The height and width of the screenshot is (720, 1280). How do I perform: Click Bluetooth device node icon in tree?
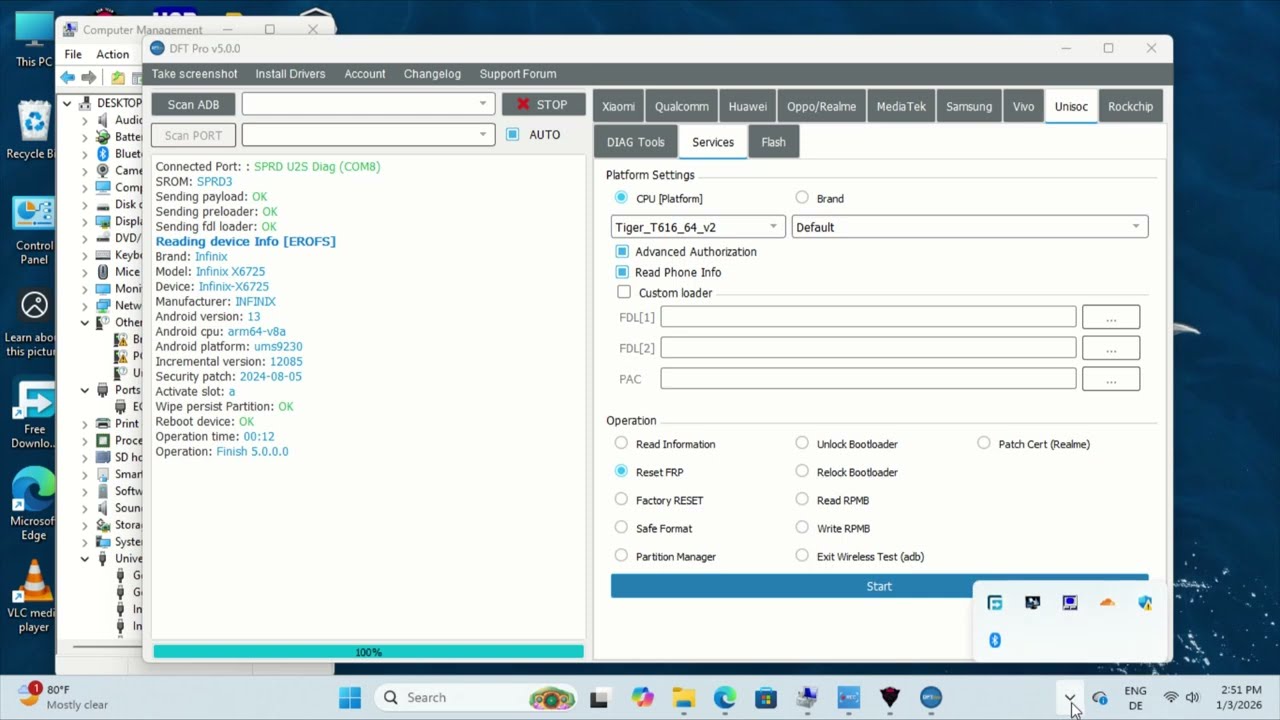tap(103, 154)
